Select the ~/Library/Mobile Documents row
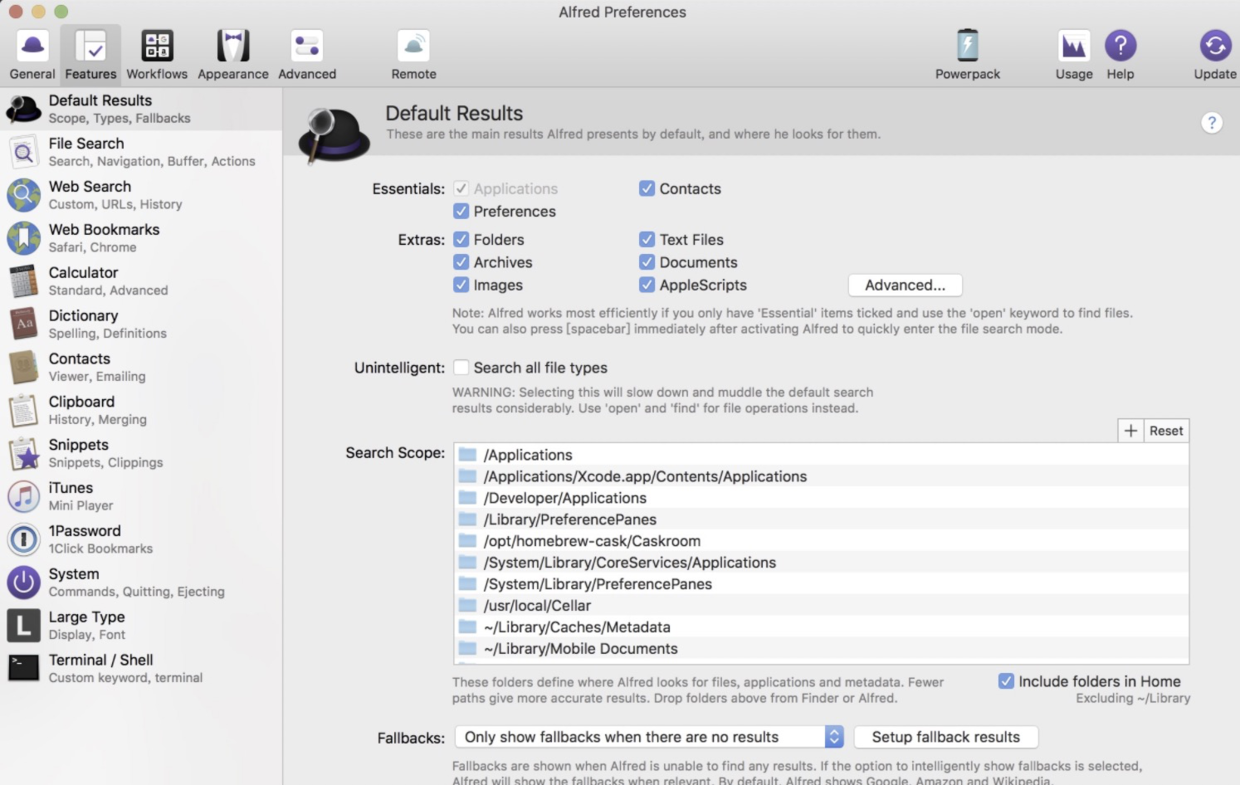The image size is (1240, 785). 821,648
